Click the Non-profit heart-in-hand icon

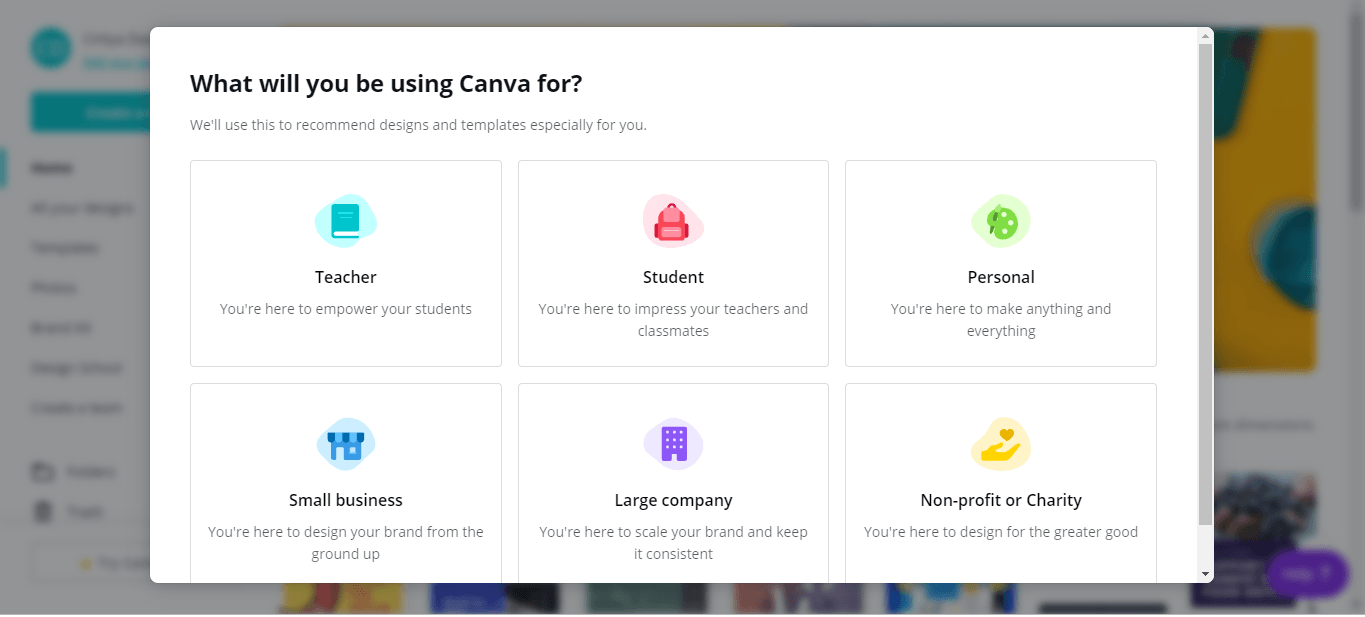(1000, 444)
